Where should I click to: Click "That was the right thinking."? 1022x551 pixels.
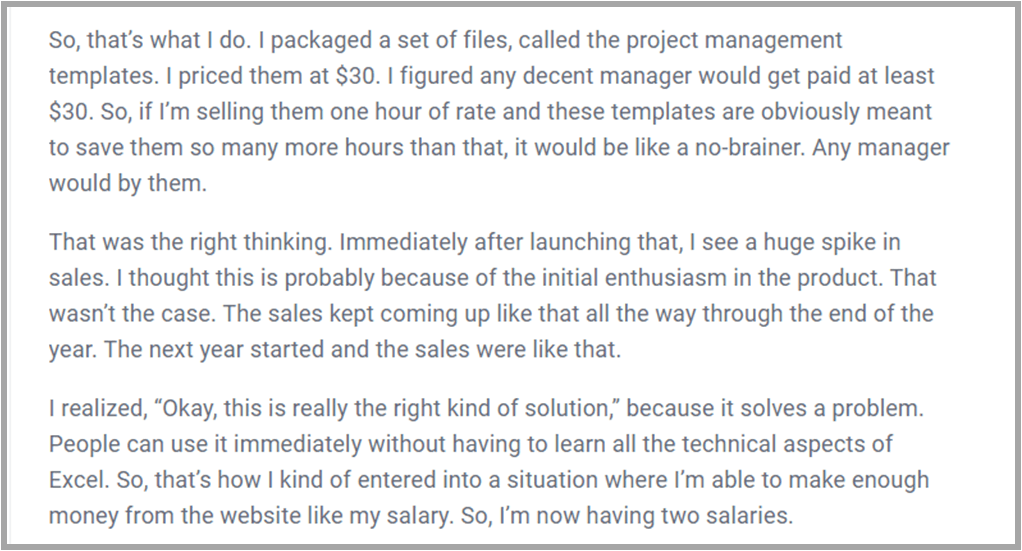coord(191,242)
